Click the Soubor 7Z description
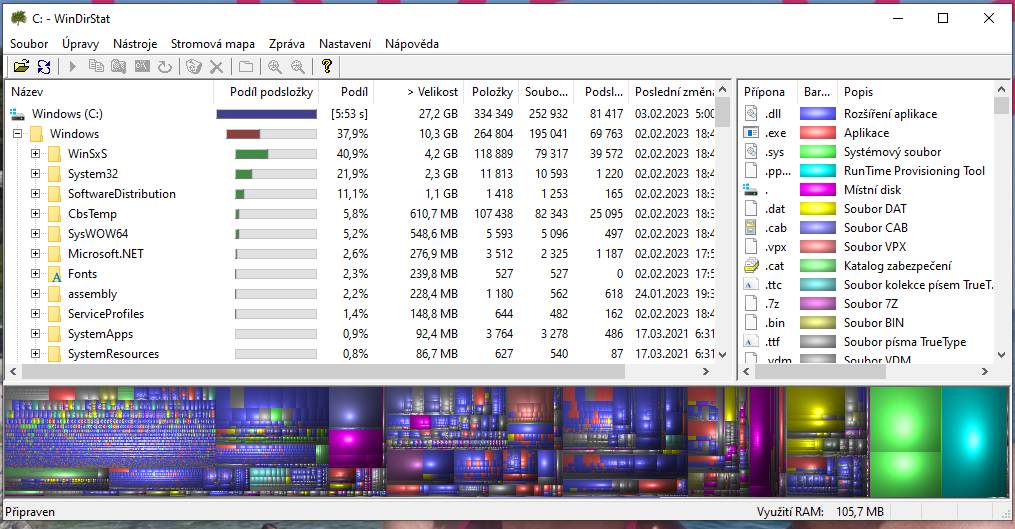 (x=871, y=304)
